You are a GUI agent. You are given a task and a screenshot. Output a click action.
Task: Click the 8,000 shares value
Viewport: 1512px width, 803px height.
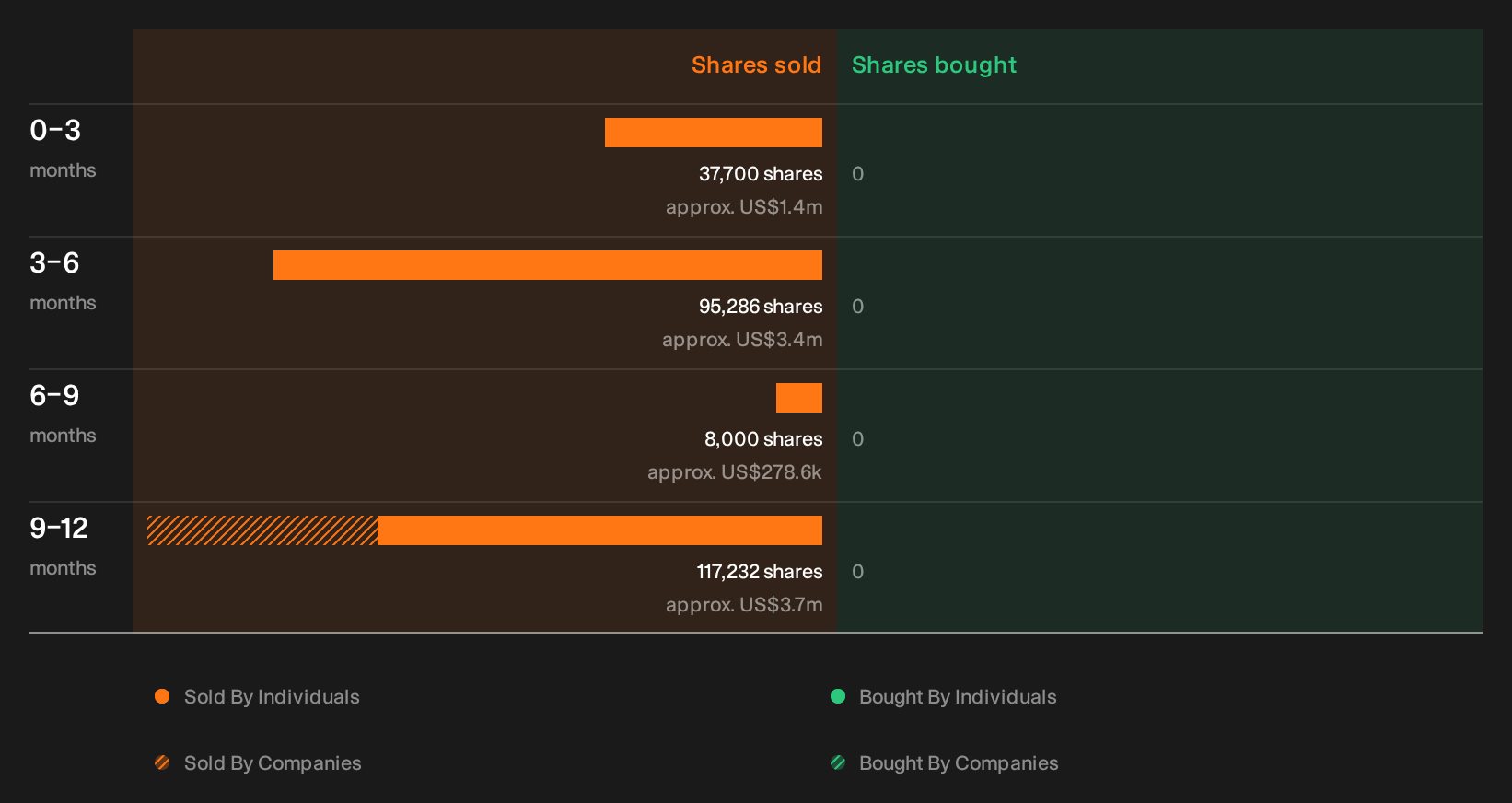pyautogui.click(x=763, y=439)
